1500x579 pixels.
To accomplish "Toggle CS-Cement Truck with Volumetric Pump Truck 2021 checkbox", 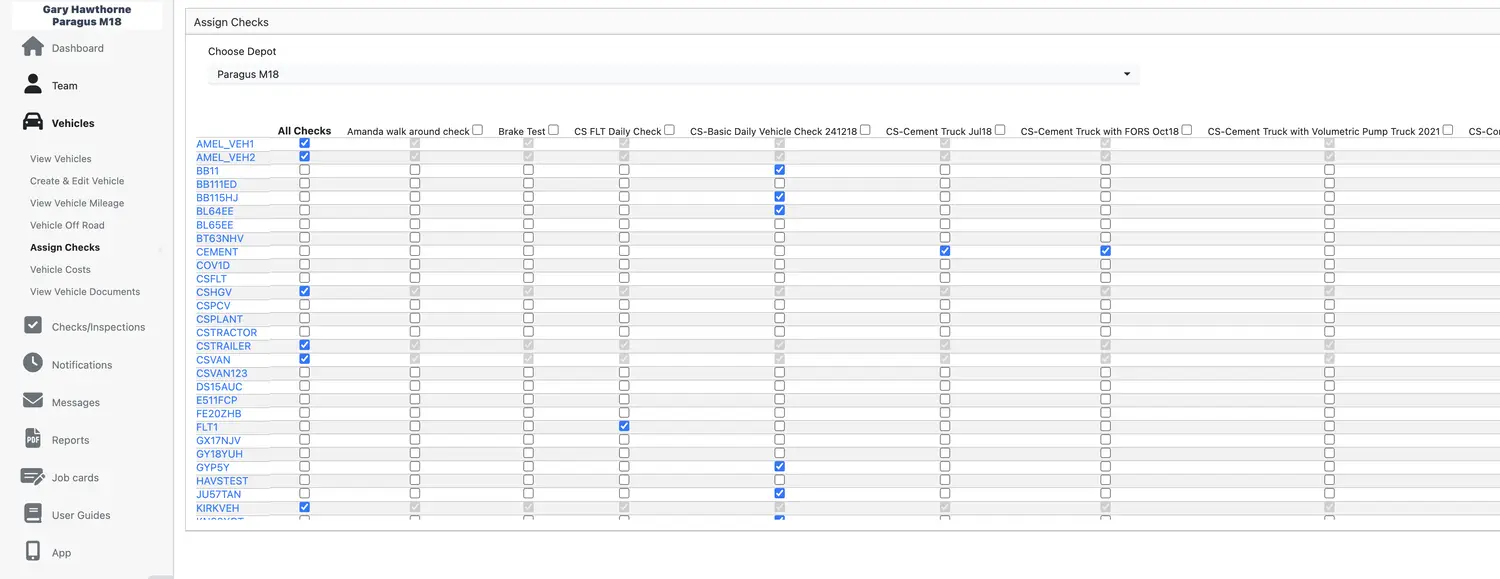I will pos(1448,130).
